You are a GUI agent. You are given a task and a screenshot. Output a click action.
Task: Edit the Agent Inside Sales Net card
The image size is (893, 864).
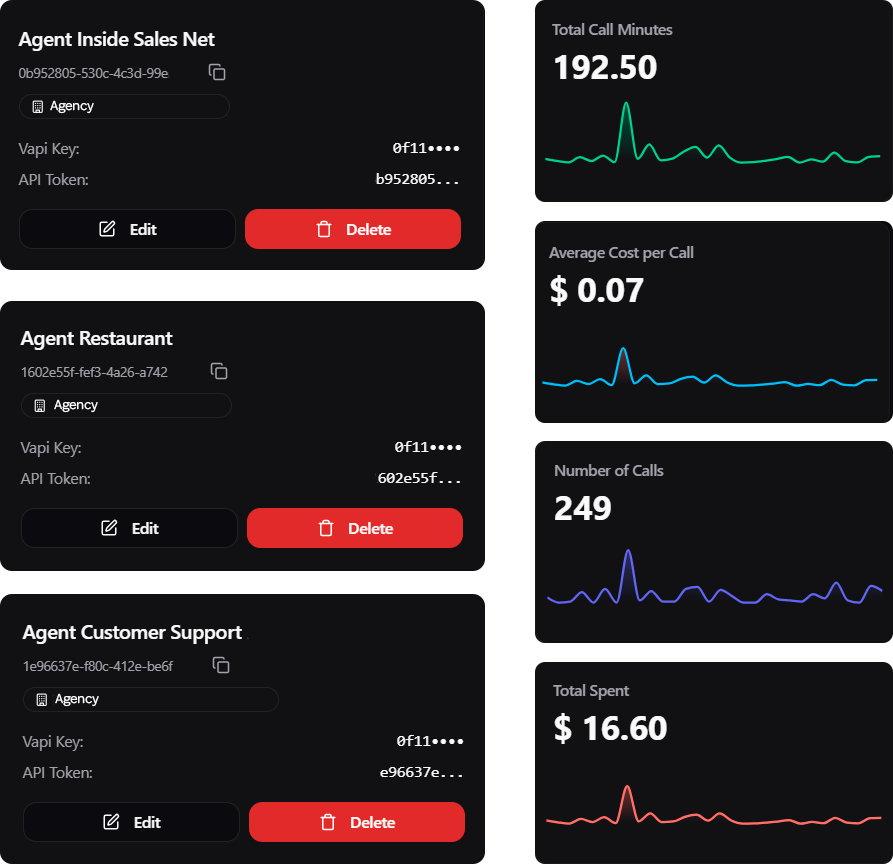[x=127, y=229]
